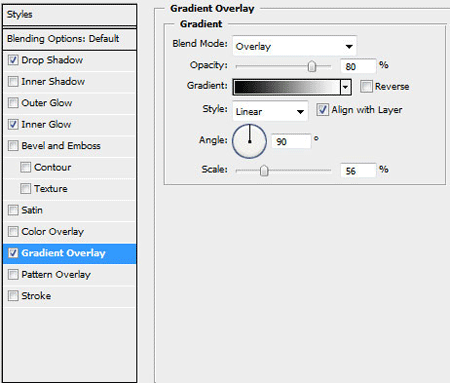
Task: Enable the Pattern Overlay checkbox
Action: pyautogui.click(x=13, y=275)
